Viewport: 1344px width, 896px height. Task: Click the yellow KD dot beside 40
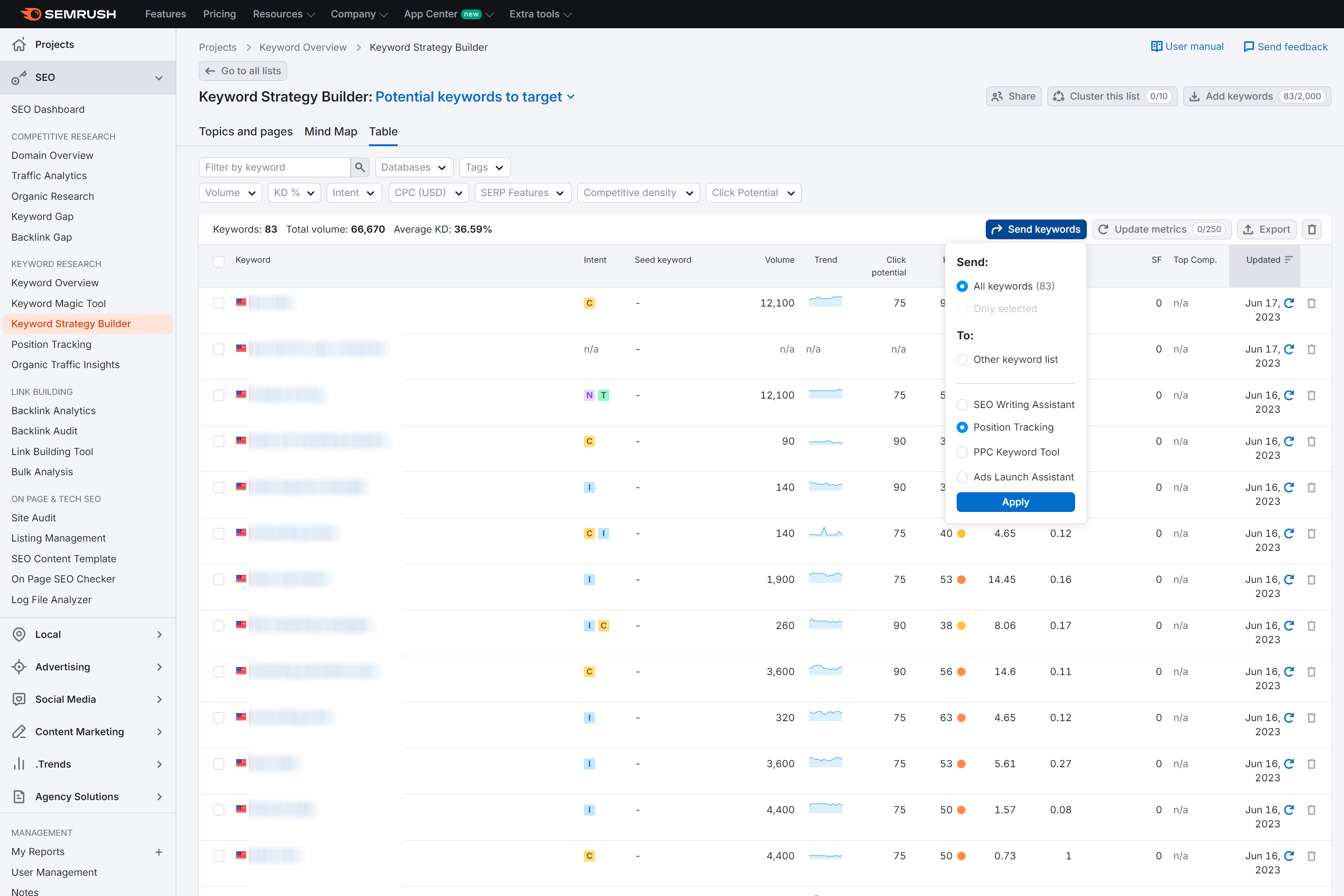961,533
